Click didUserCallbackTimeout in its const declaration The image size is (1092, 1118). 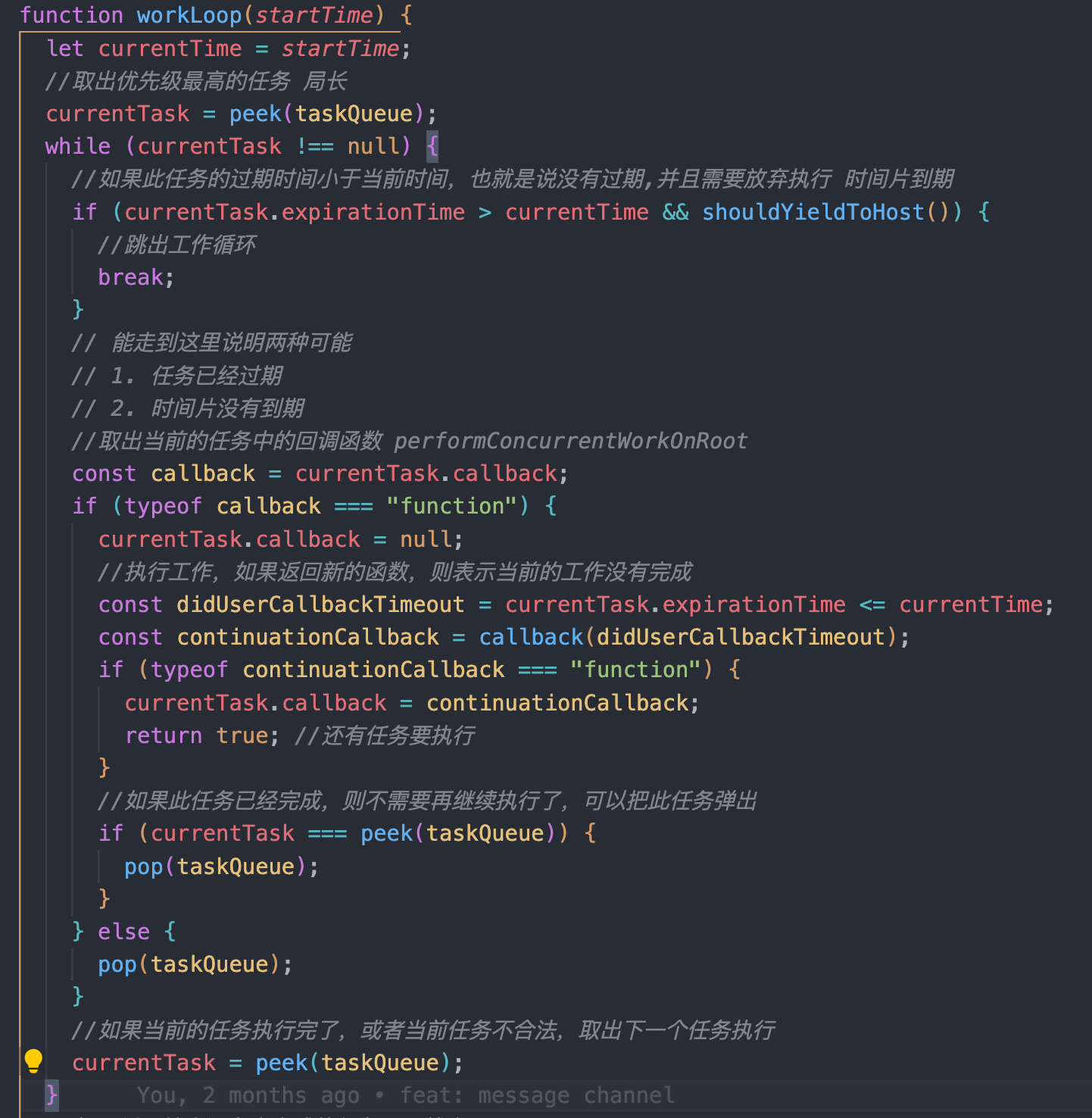click(320, 604)
